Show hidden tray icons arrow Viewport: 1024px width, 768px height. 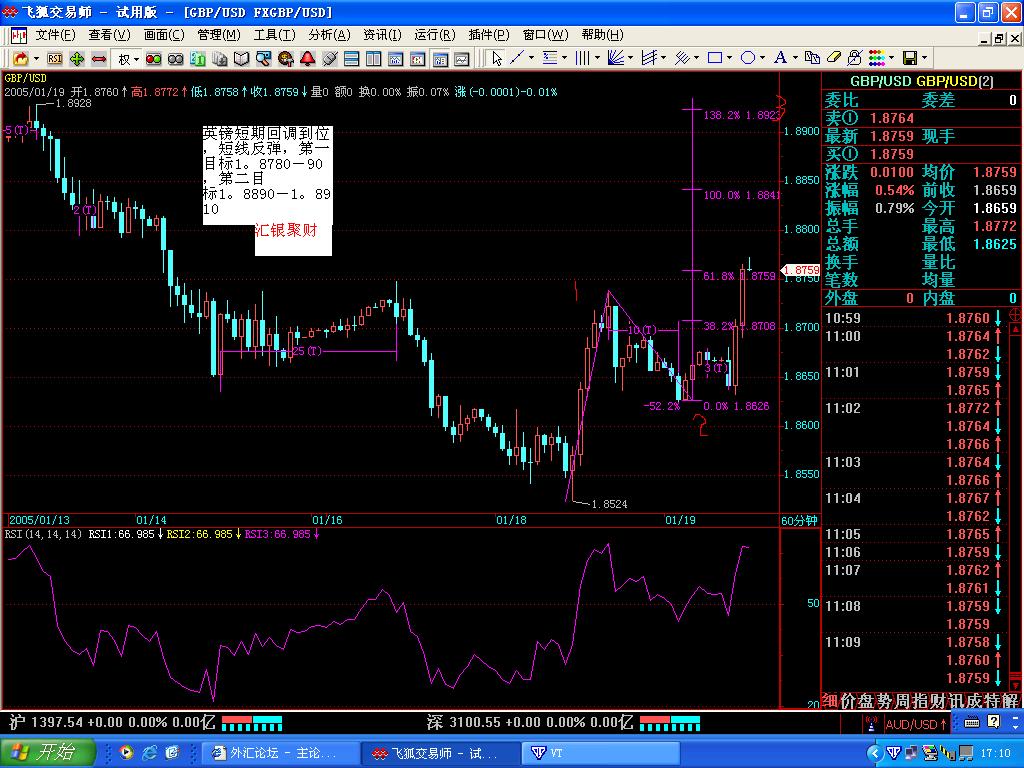[x=875, y=754]
